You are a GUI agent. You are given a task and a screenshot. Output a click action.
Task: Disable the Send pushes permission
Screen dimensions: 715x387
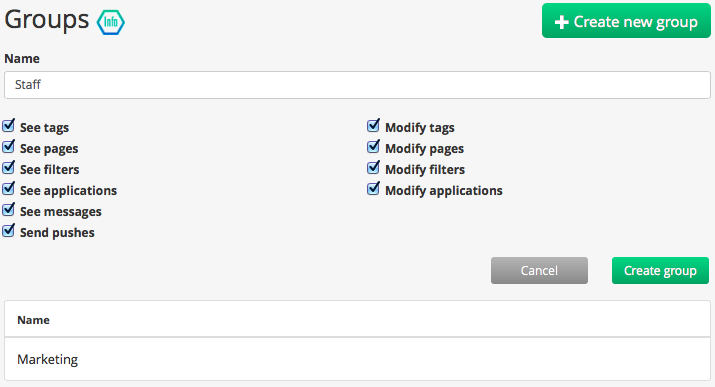(9, 231)
